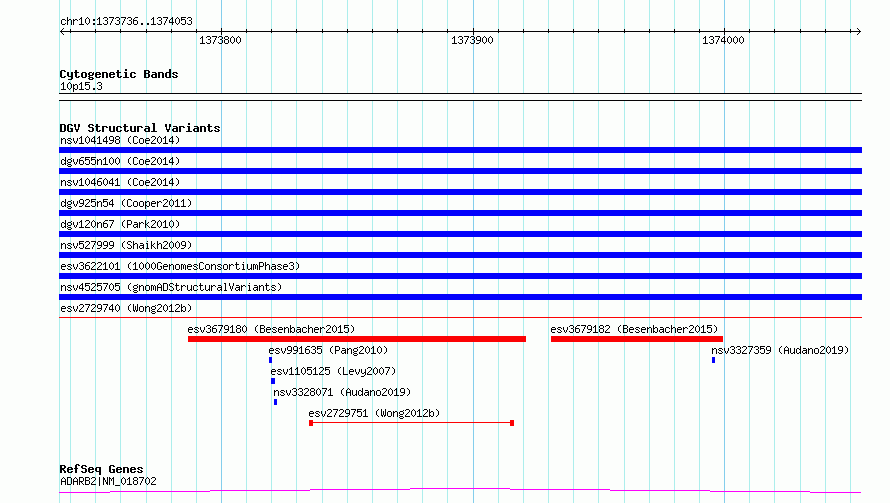Viewport: 890px width, 503px height.
Task: Click the blue bar for nsv4525705
Action: point(460,297)
